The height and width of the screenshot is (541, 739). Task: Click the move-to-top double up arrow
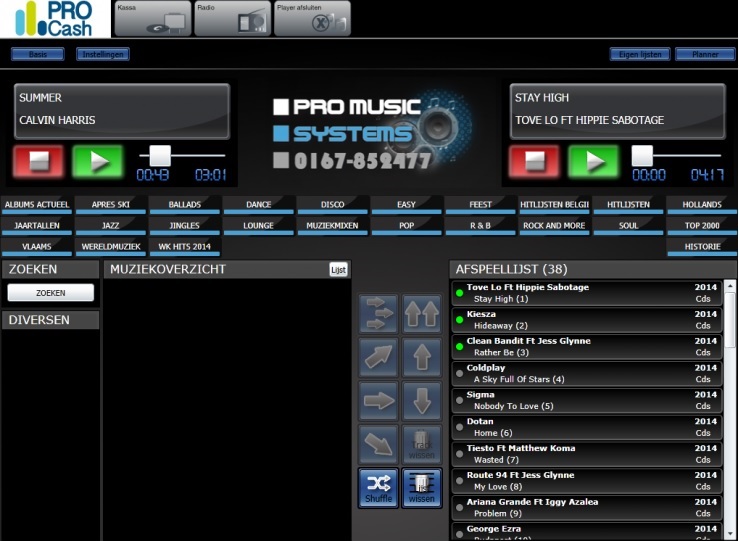[x=422, y=314]
